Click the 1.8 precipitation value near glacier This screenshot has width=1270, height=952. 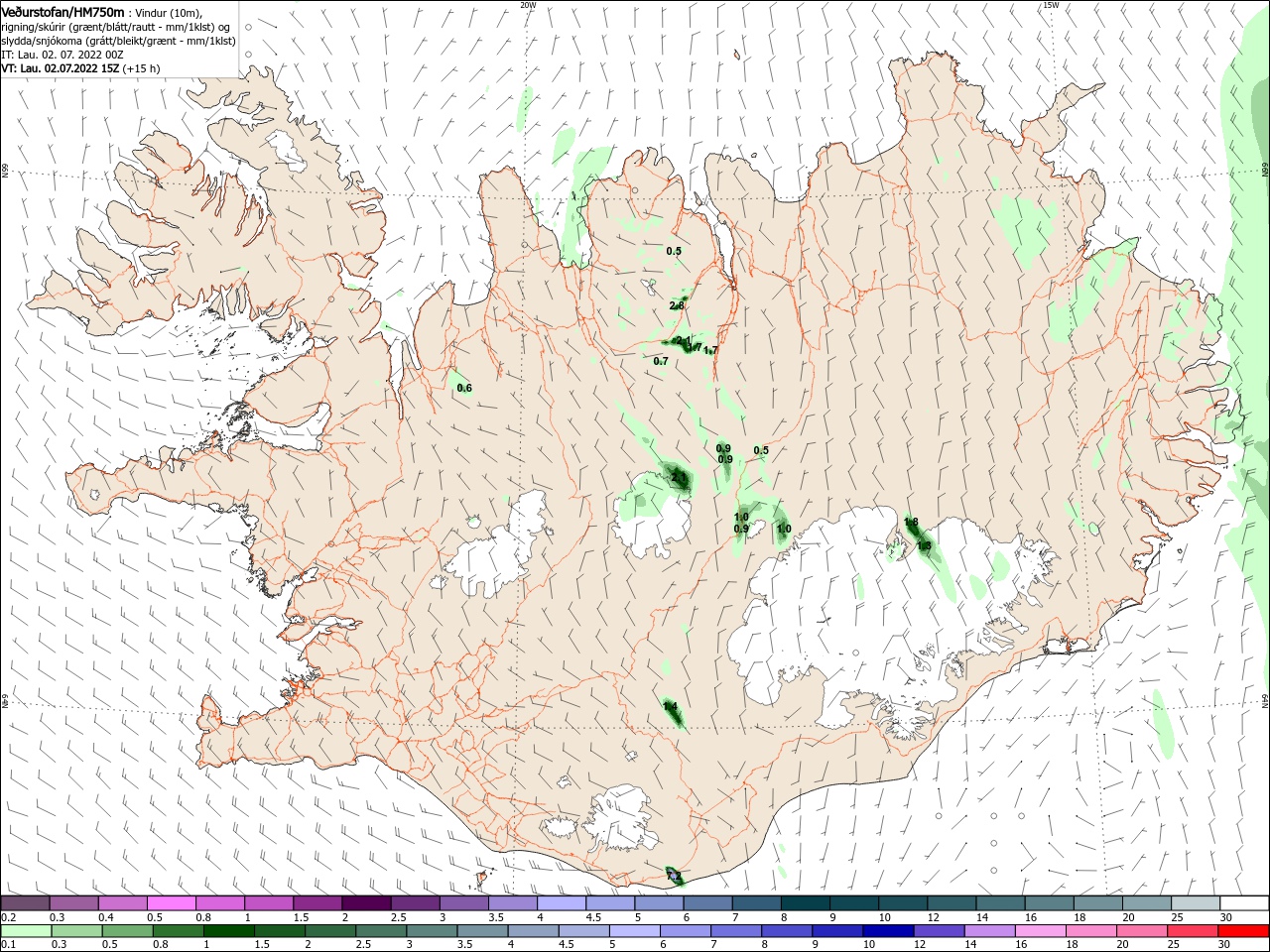pos(911,522)
